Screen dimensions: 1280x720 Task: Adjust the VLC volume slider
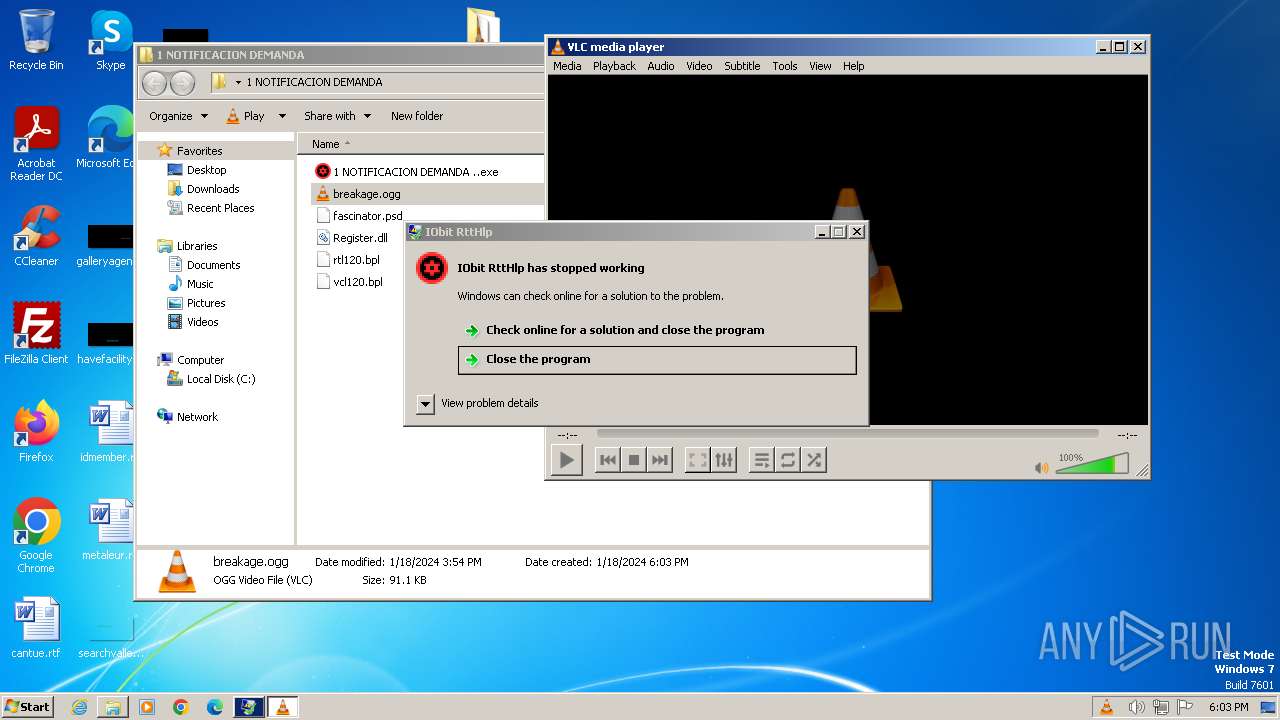coord(1092,464)
